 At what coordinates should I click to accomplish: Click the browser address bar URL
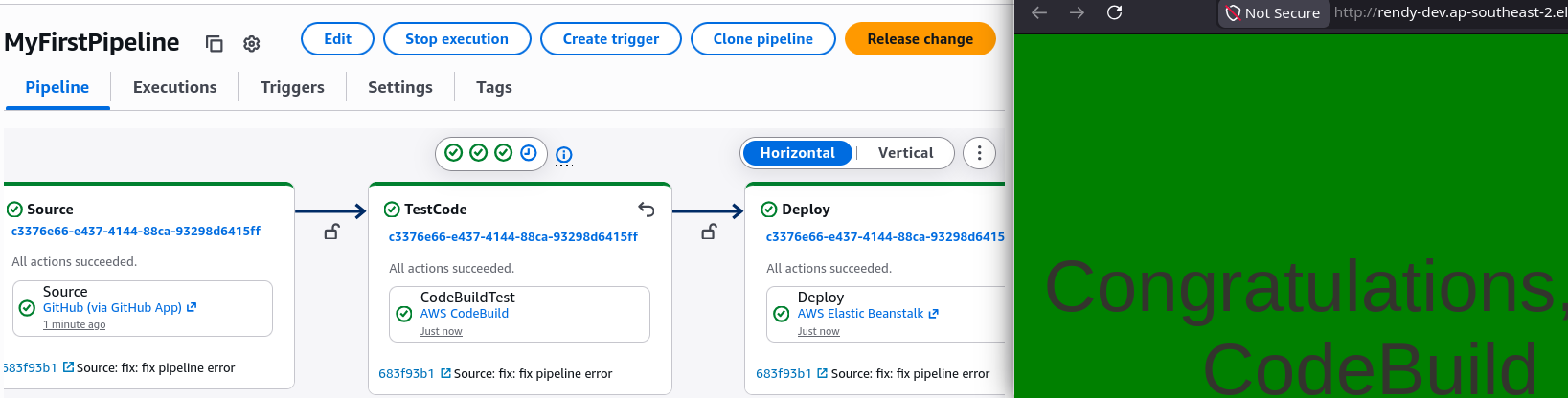pyautogui.click(x=1450, y=12)
